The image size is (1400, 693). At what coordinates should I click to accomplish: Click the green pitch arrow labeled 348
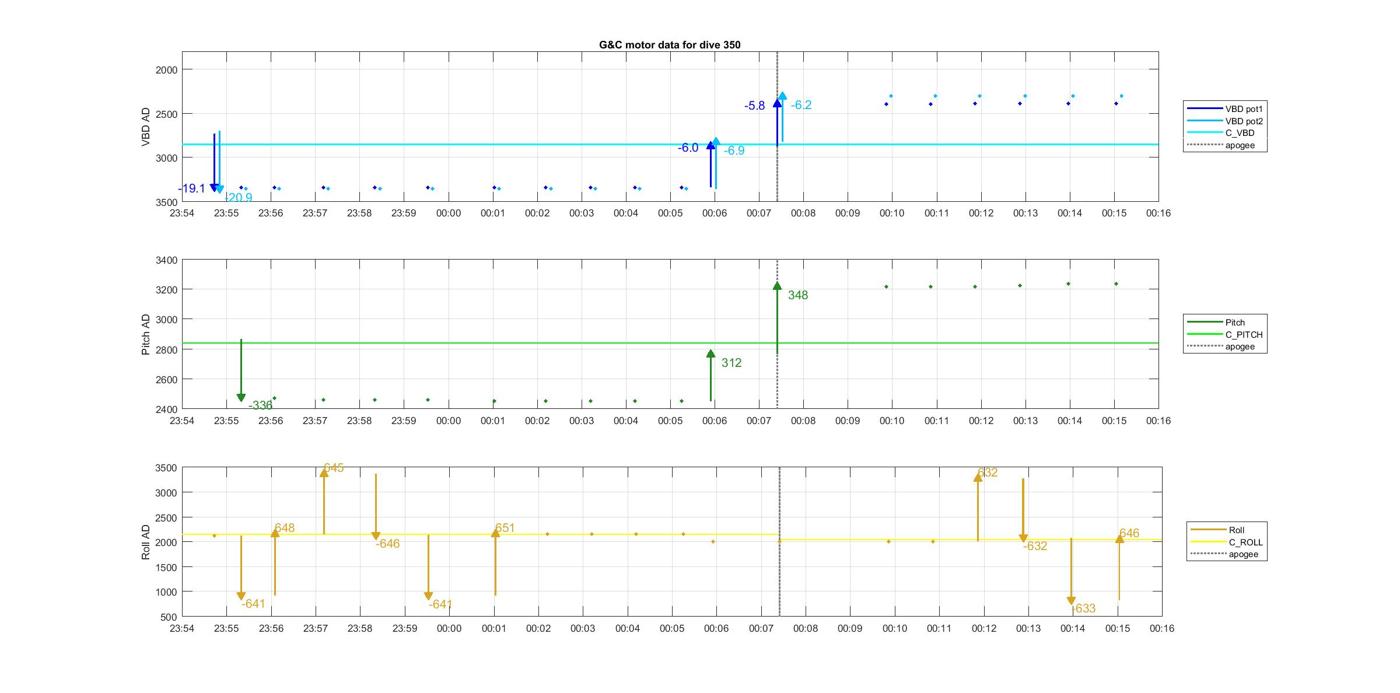pos(777,318)
